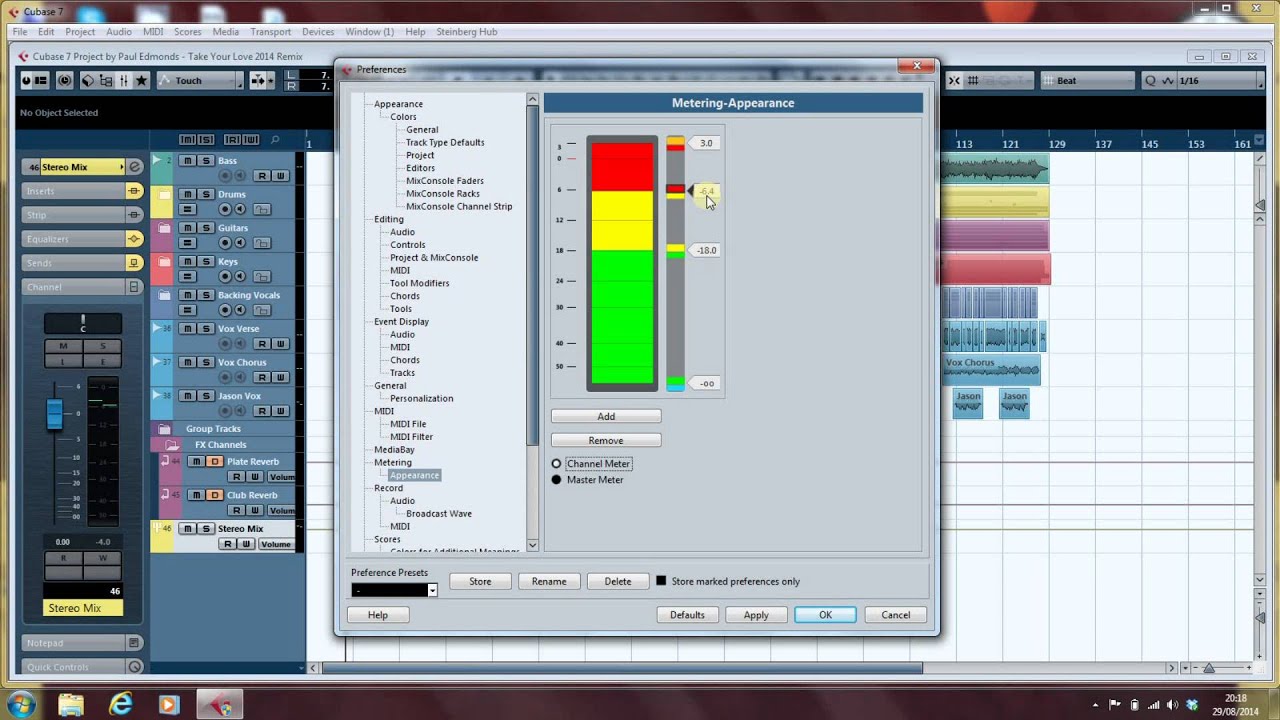Select the Channel Meter radio button
Screen dimensions: 1280x720
(557, 464)
